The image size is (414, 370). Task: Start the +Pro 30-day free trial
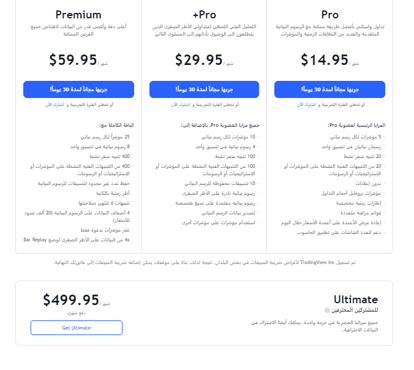[204, 89]
